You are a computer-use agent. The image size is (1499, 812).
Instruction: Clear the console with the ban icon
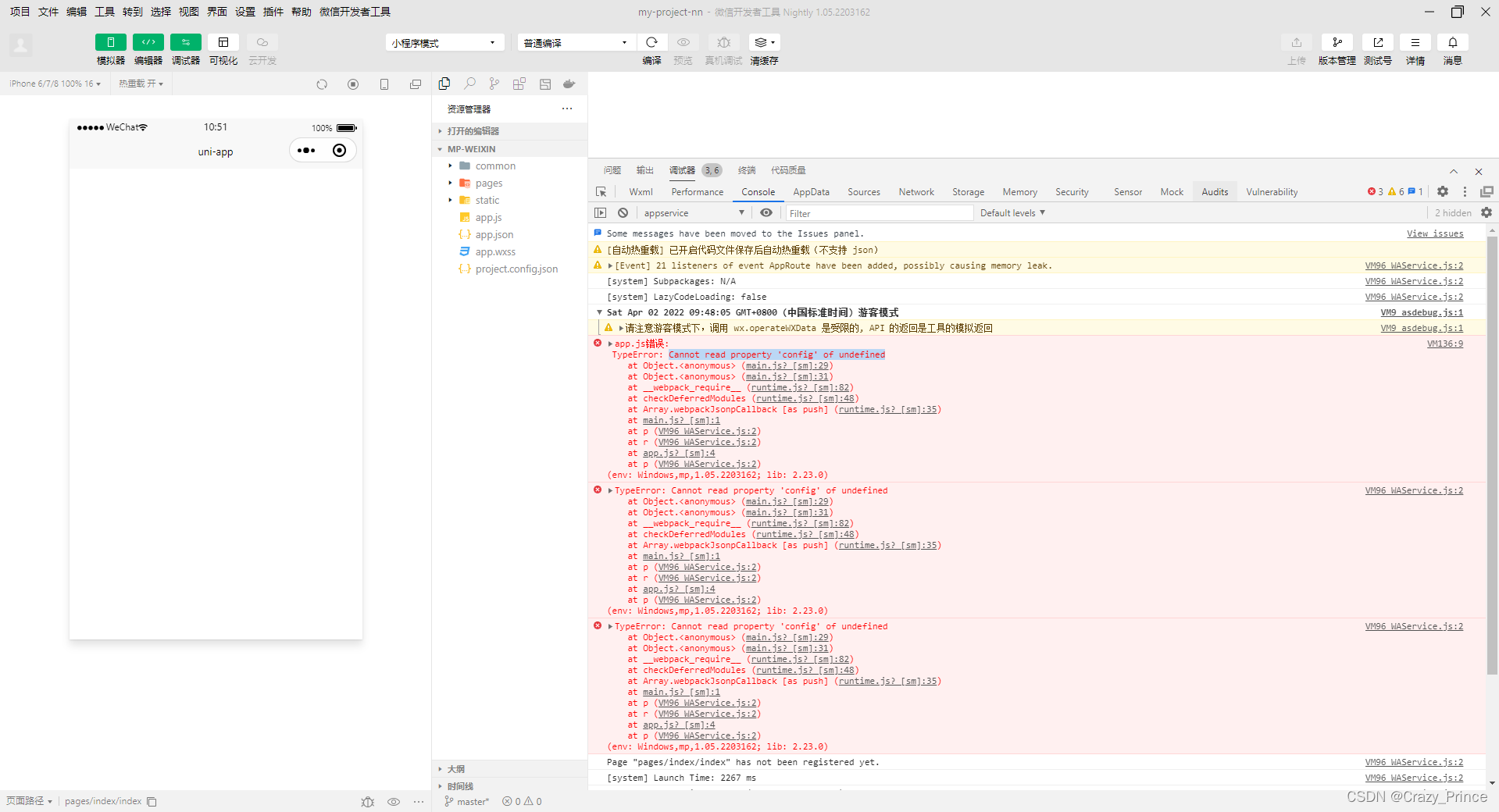[x=623, y=213]
